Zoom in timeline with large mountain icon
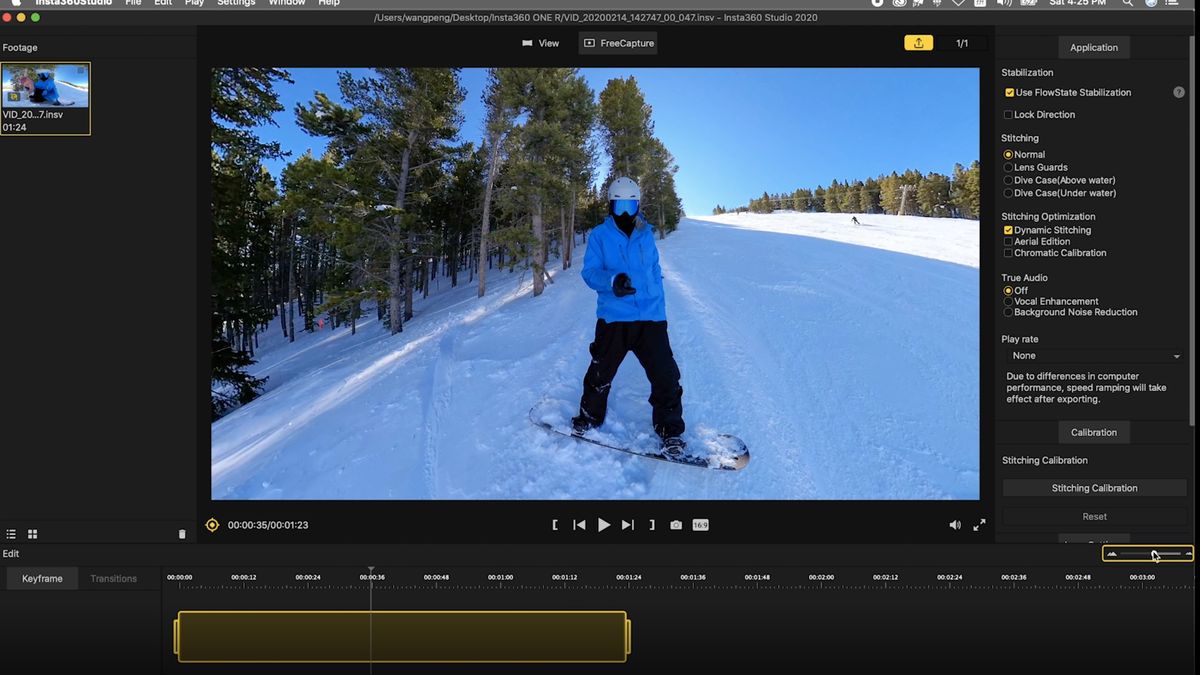The height and width of the screenshot is (675, 1200). [x=1188, y=553]
